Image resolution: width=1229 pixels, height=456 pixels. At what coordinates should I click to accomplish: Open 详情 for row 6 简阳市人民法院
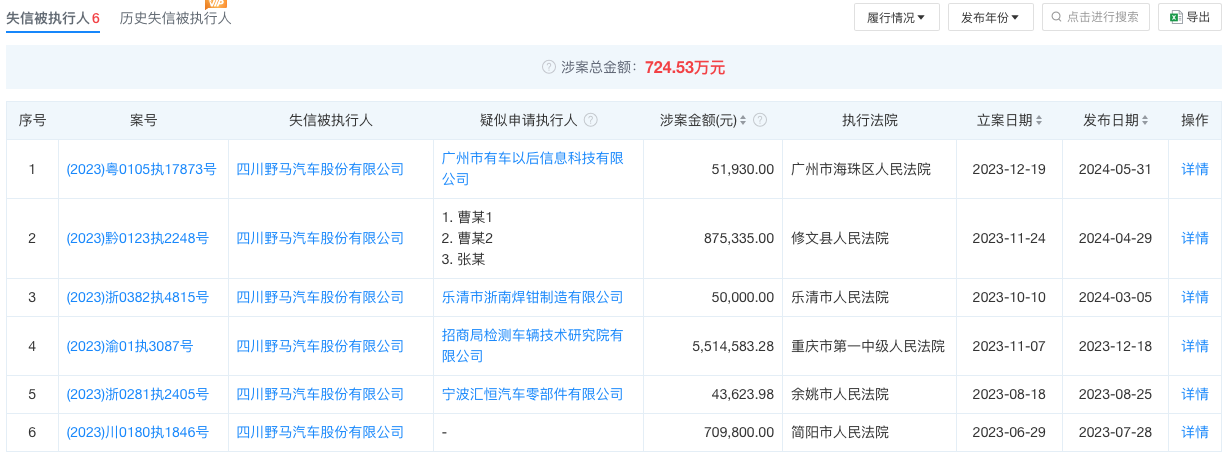pos(1195,432)
